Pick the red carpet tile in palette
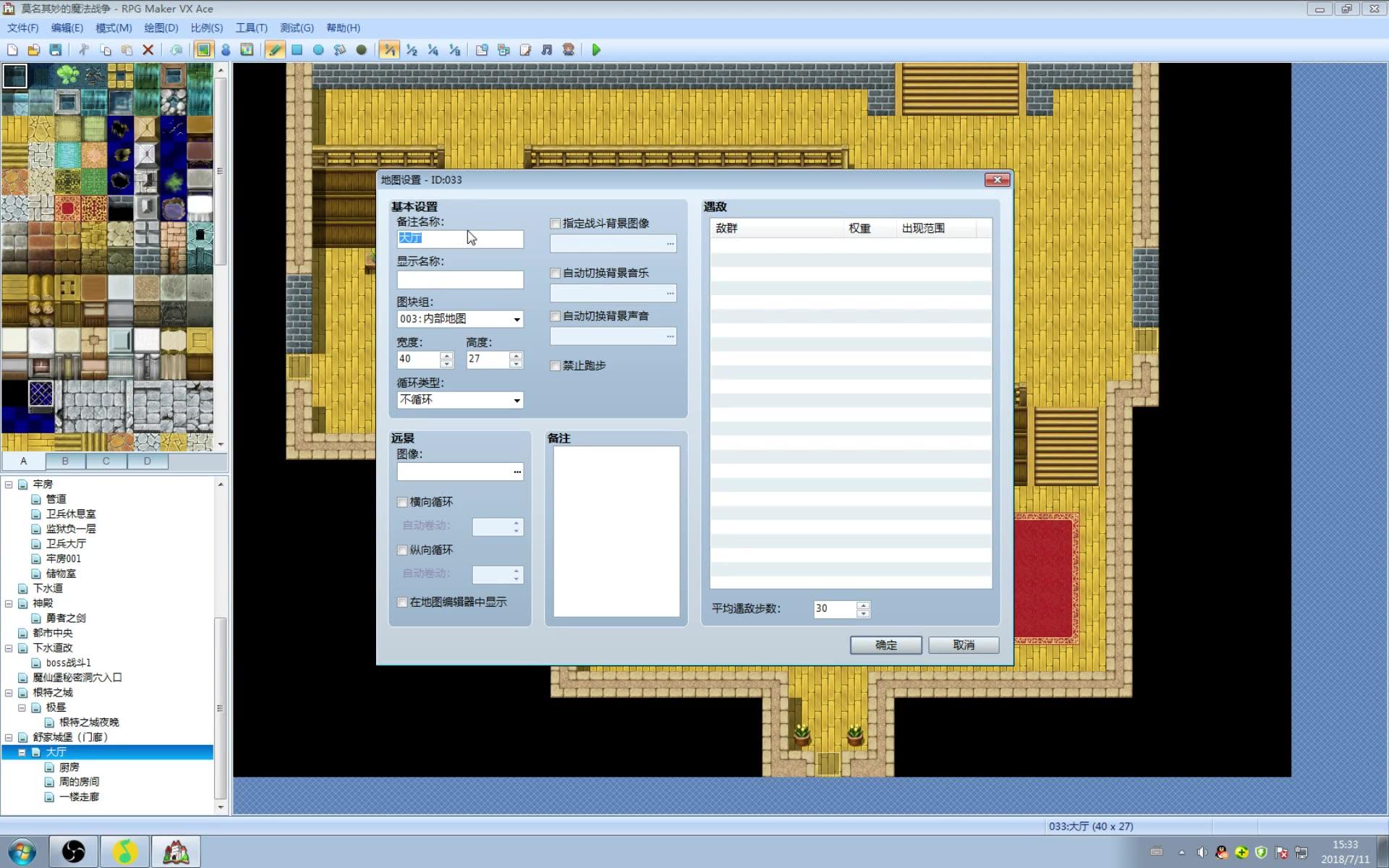The height and width of the screenshot is (868, 1389). (67, 209)
